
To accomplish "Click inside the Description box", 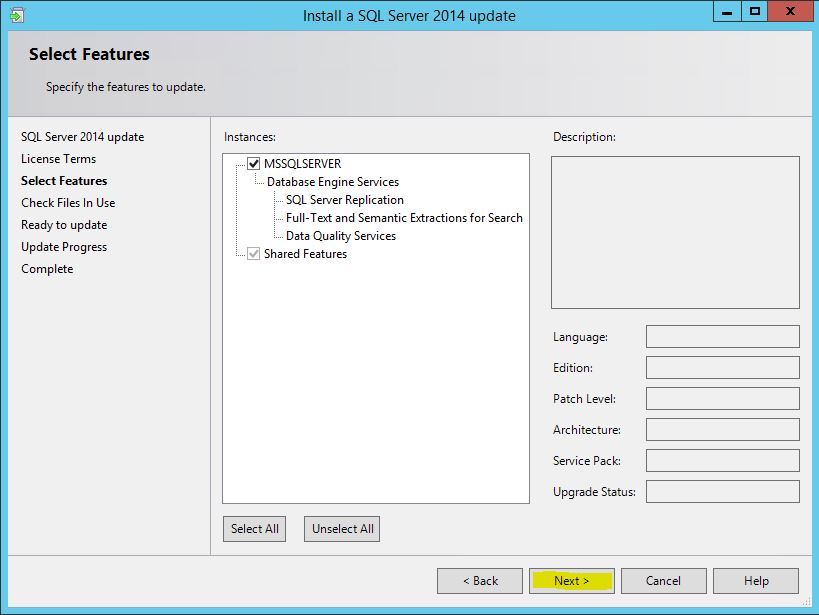I will tap(675, 233).
